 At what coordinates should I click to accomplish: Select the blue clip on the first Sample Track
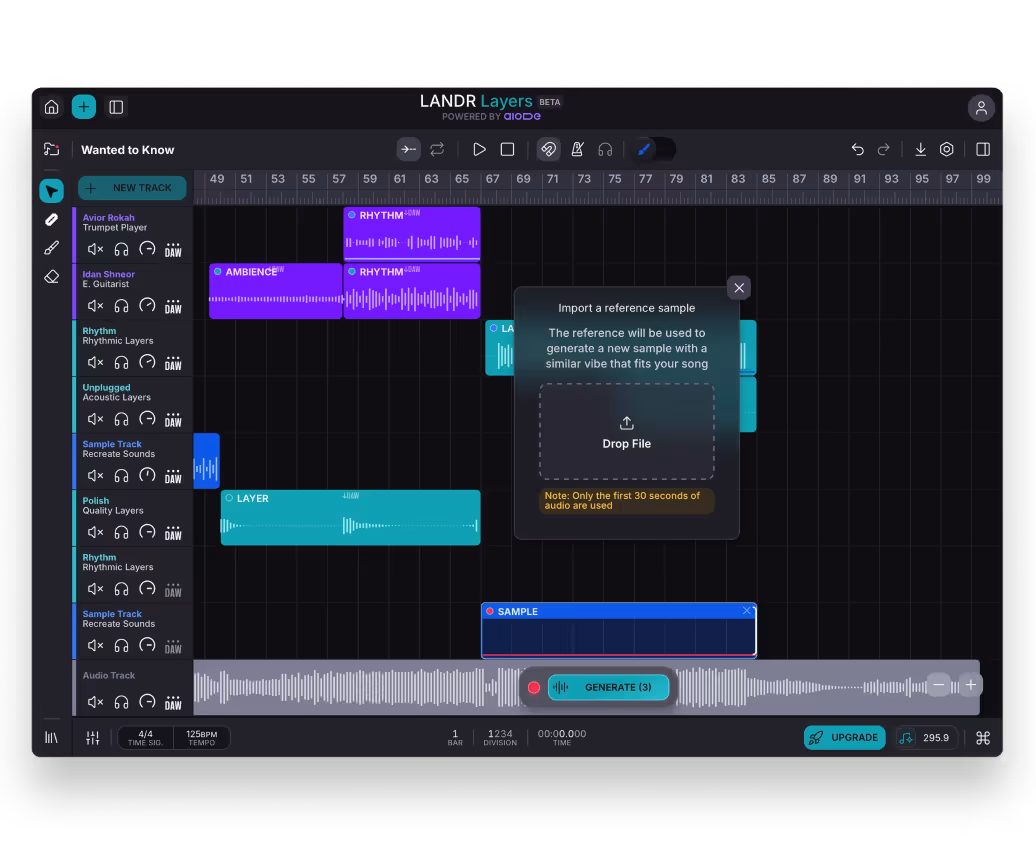click(206, 461)
